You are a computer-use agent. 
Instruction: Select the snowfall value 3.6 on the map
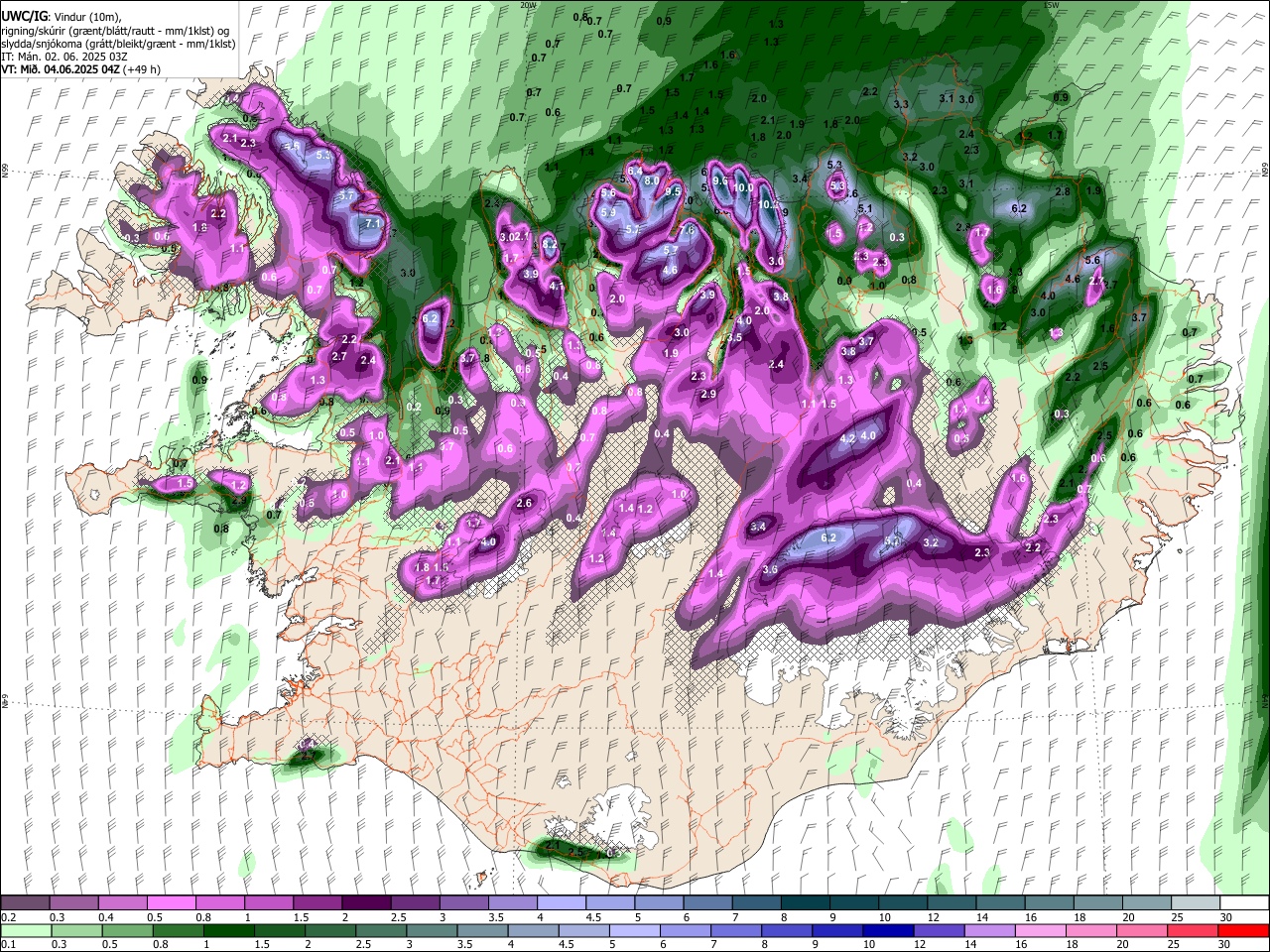click(x=770, y=569)
